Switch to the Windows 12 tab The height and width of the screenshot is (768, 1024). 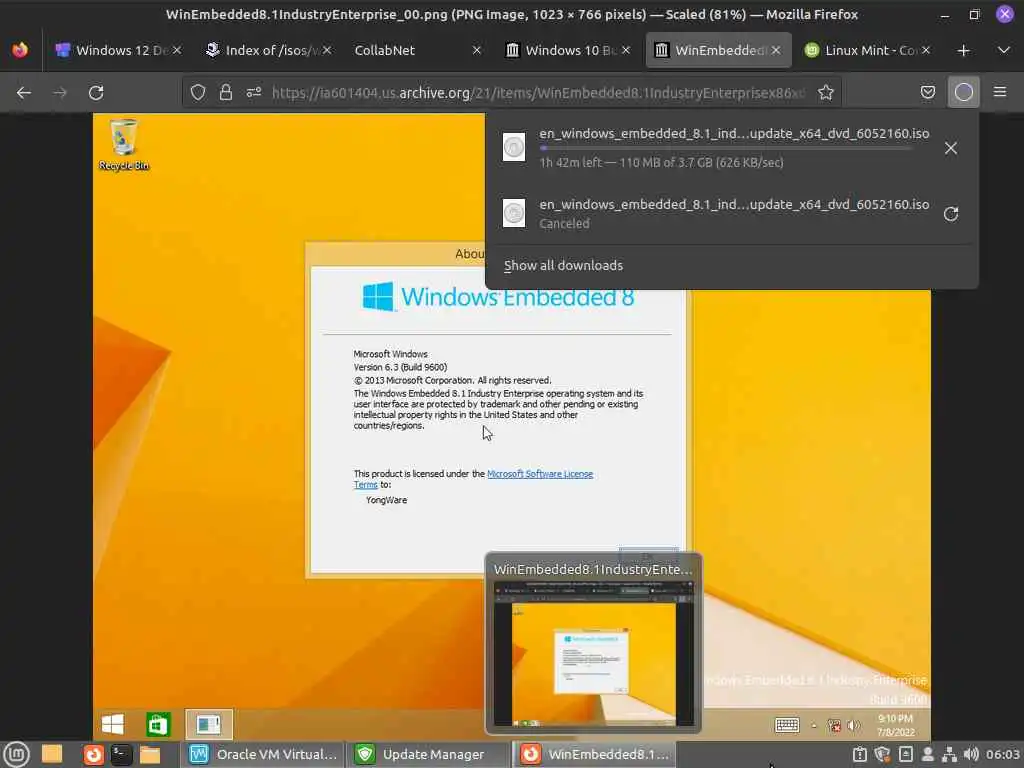tap(118, 50)
